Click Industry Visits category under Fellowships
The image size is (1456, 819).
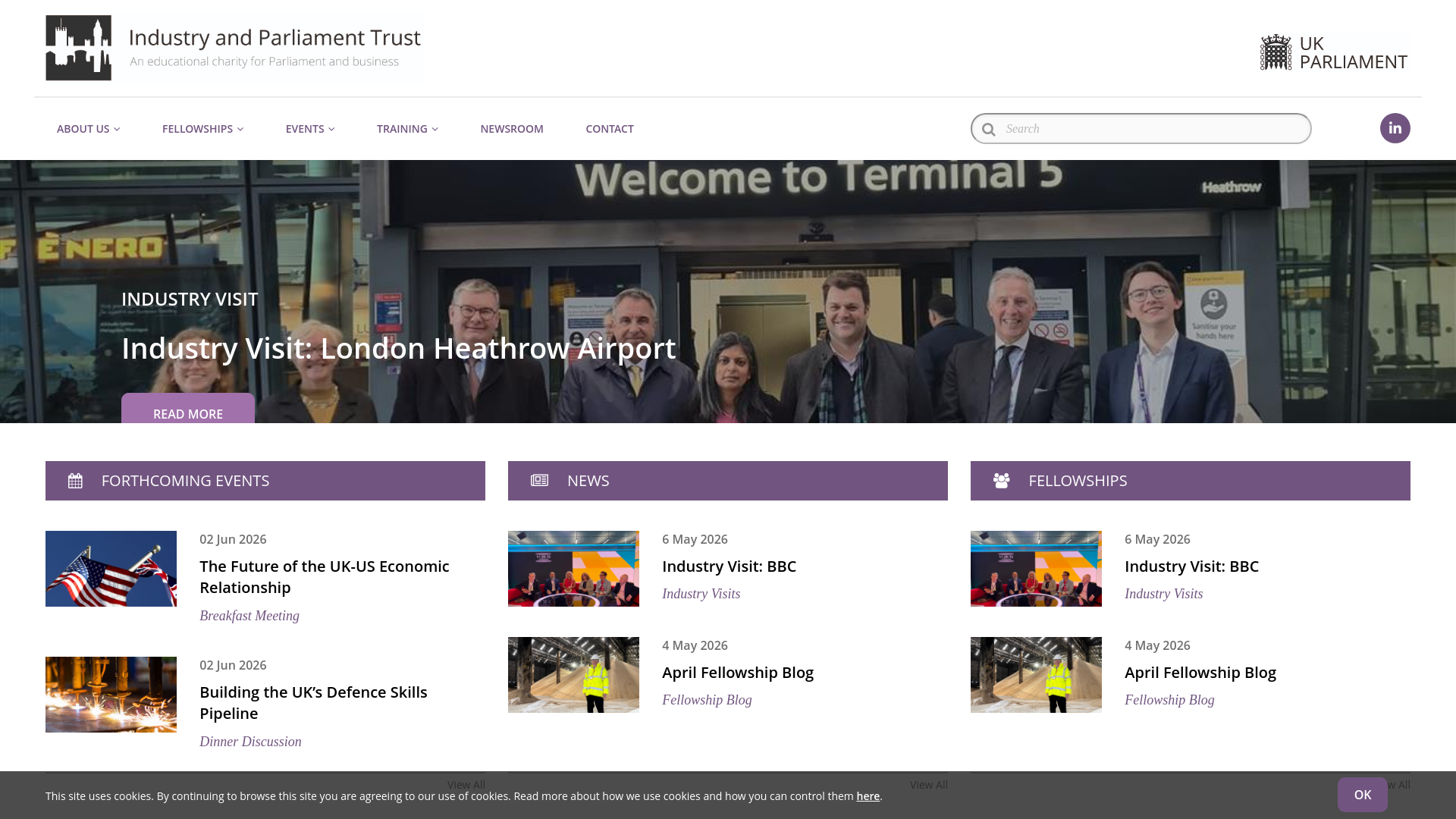tap(1163, 594)
